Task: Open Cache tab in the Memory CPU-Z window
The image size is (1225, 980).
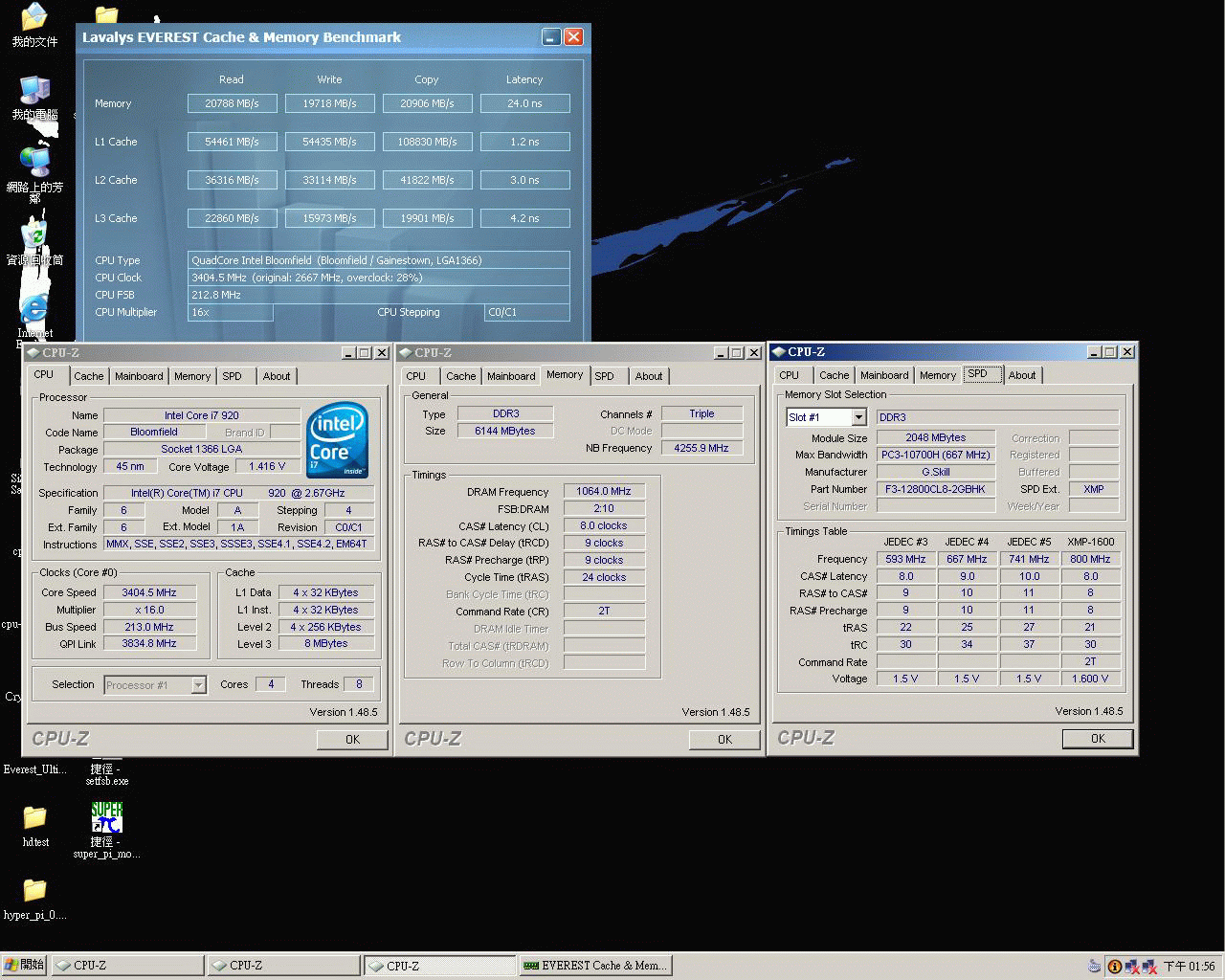Action: click(x=460, y=376)
